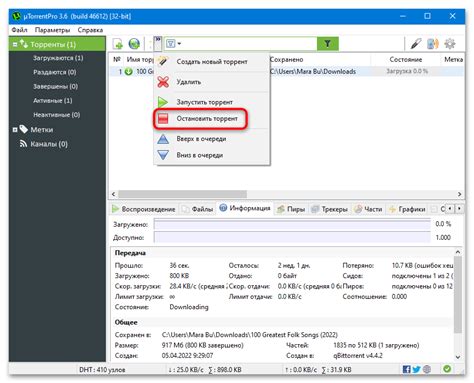Viewport: 474px width, 383px height.
Task: Switch to the 'Файлы' tab
Action: click(197, 209)
